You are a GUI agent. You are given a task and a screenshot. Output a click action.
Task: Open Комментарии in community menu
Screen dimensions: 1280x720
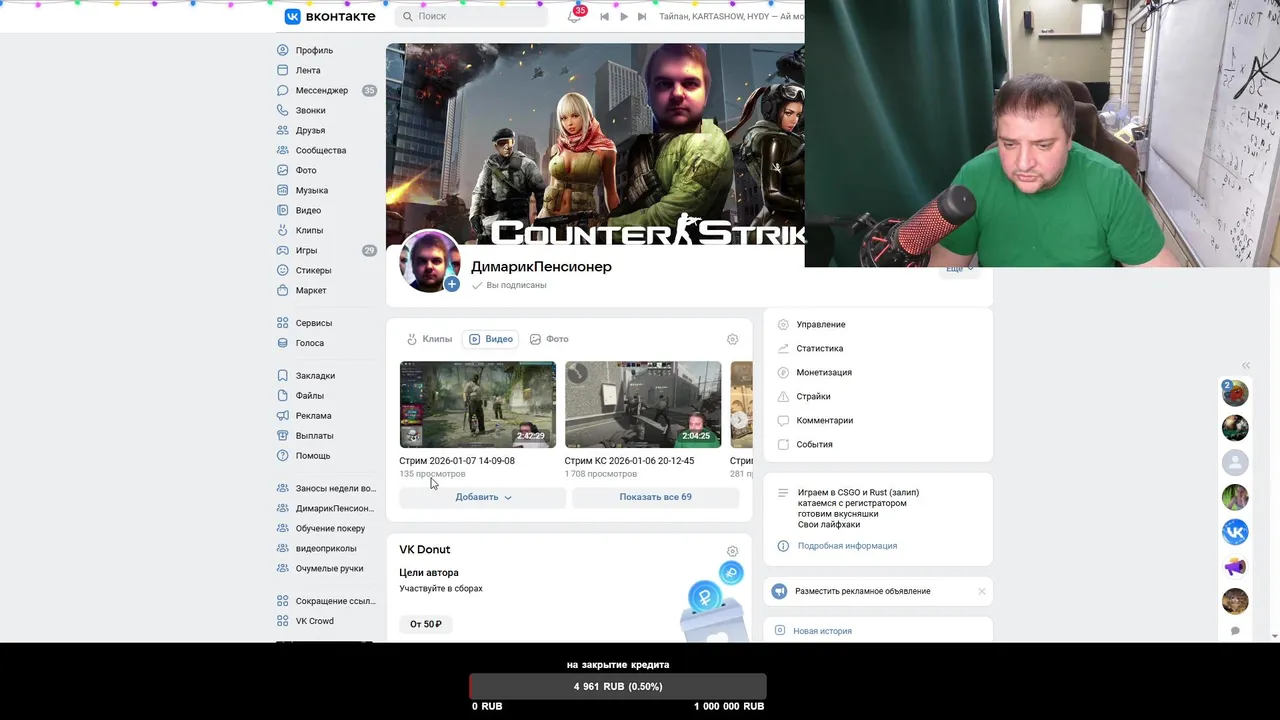coord(824,420)
